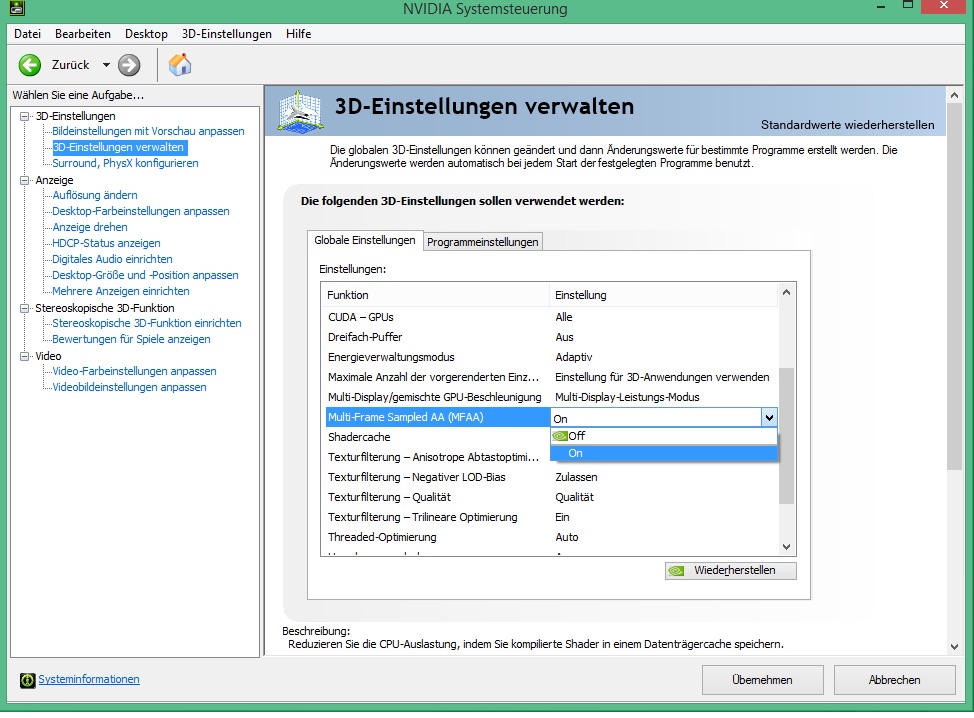Open the Hilfe menu
The height and width of the screenshot is (718, 974).
[x=298, y=34]
